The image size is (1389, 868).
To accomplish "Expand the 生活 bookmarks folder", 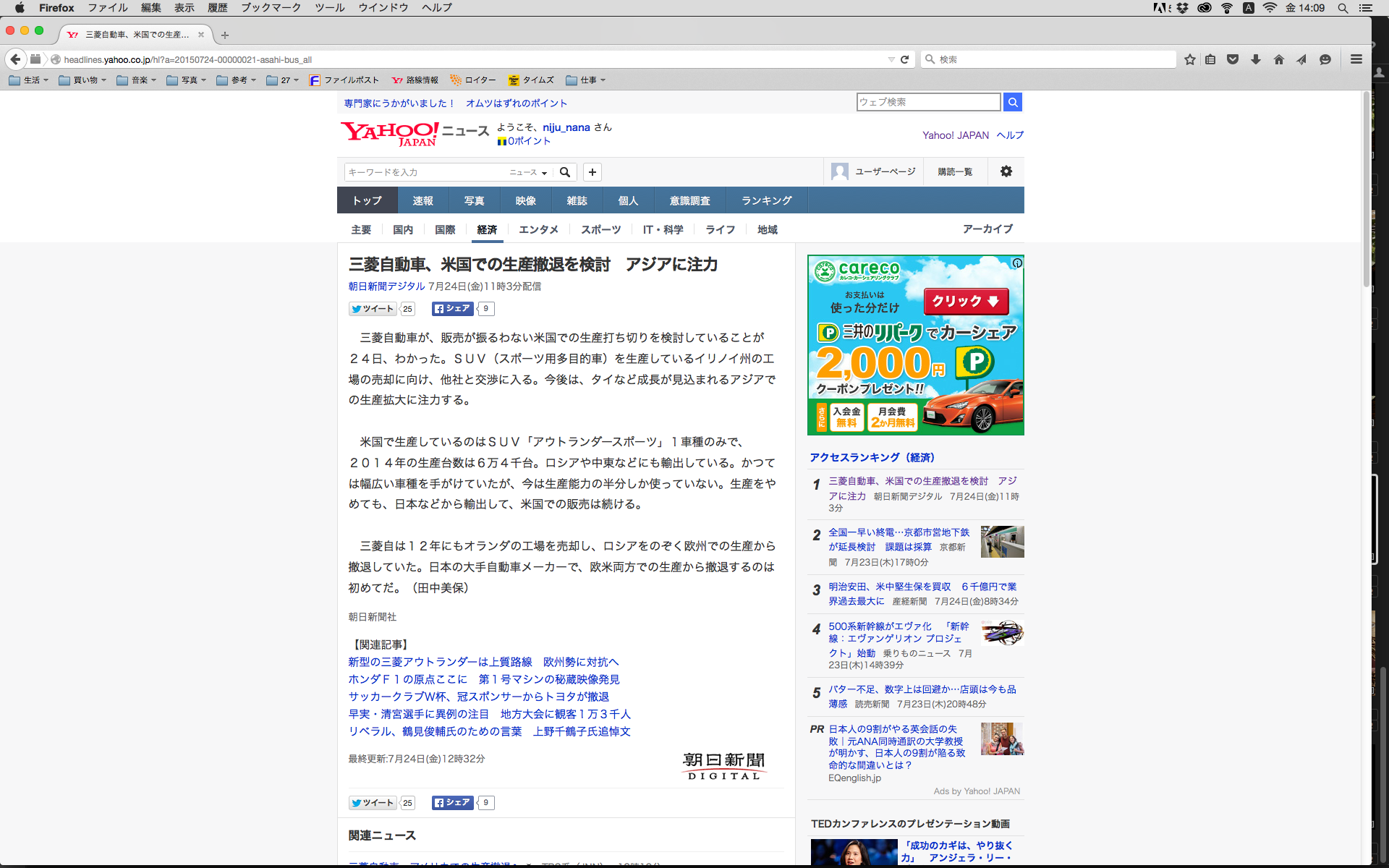I will pyautogui.click(x=29, y=80).
